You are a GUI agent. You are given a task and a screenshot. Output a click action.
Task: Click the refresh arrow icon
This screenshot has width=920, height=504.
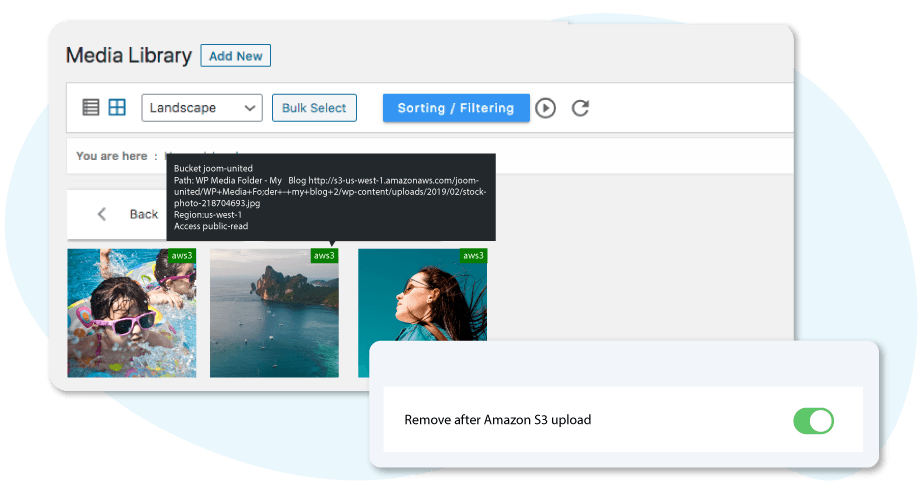tap(580, 108)
